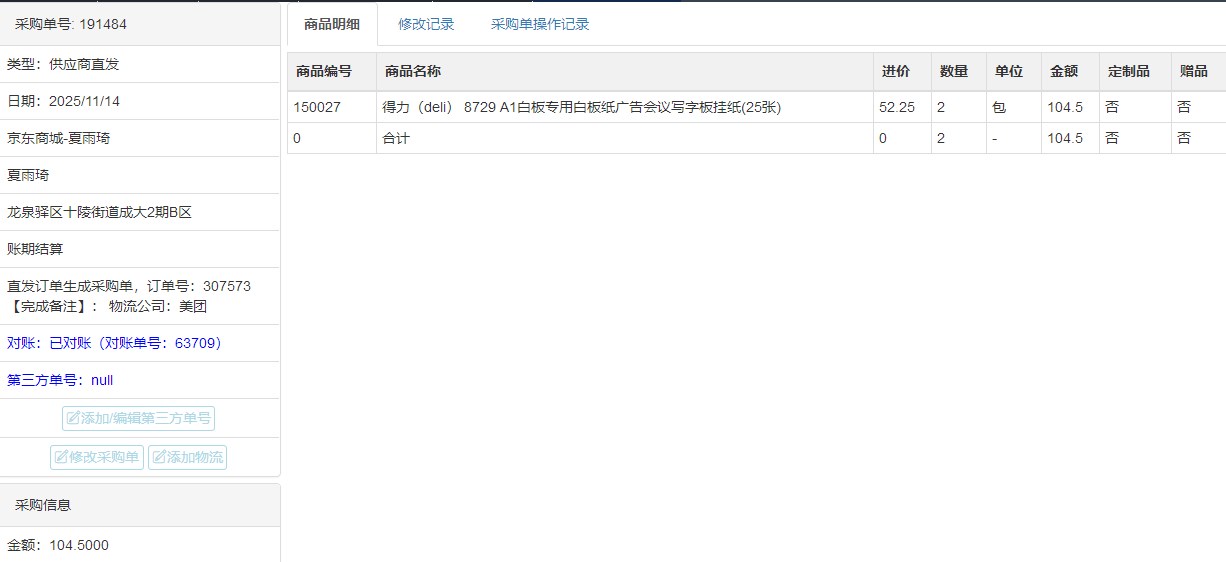
Task: Click the 采购信息 panel heading
Action: [x=43, y=505]
